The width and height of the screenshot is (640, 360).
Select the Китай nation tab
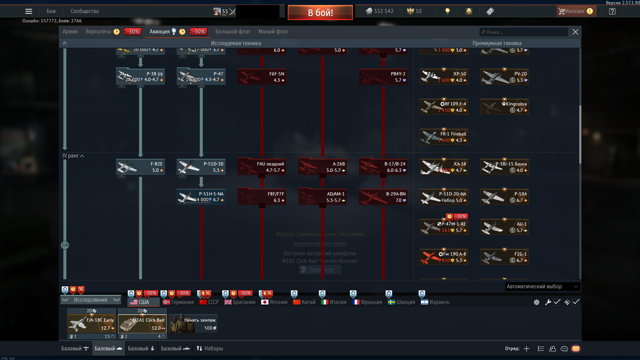304,302
